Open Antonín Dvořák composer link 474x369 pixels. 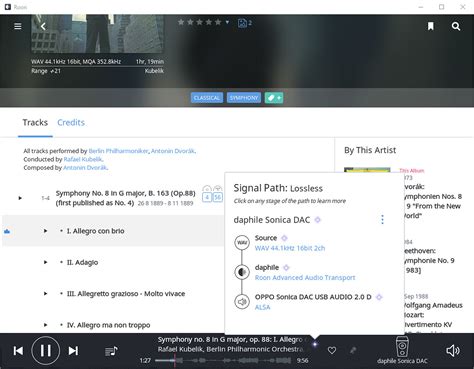85,168
